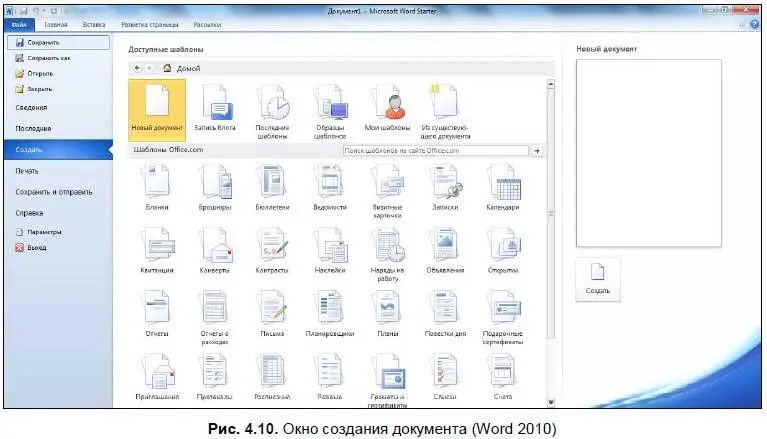Image resolution: width=767 pixels, height=439 pixels.
Task: Open the 'Вставка' ribbon tab
Action: 94,21
